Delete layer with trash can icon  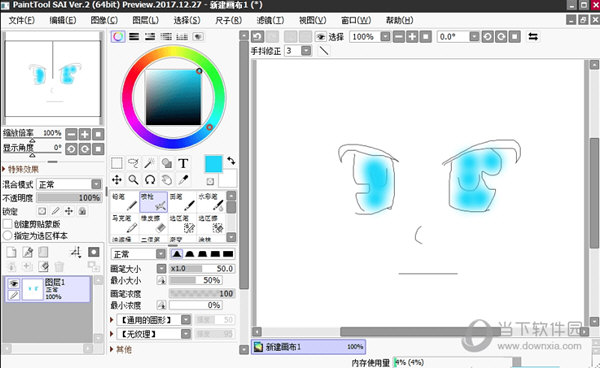pyautogui.click(x=59, y=266)
